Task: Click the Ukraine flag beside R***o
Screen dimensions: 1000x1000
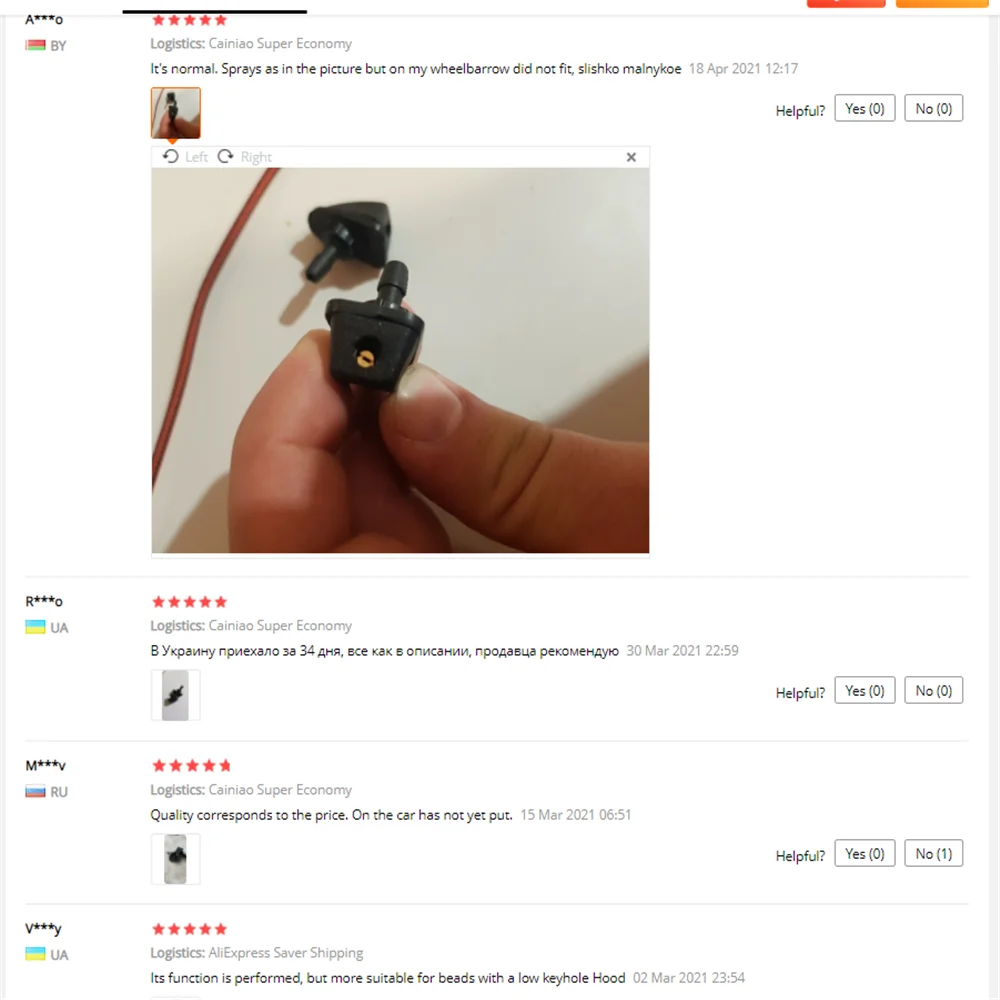Action: [x=36, y=627]
